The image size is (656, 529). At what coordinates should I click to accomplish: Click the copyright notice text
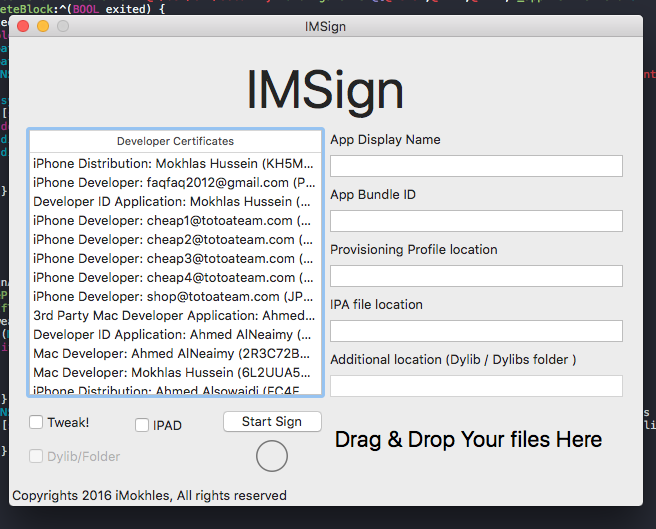[149, 496]
